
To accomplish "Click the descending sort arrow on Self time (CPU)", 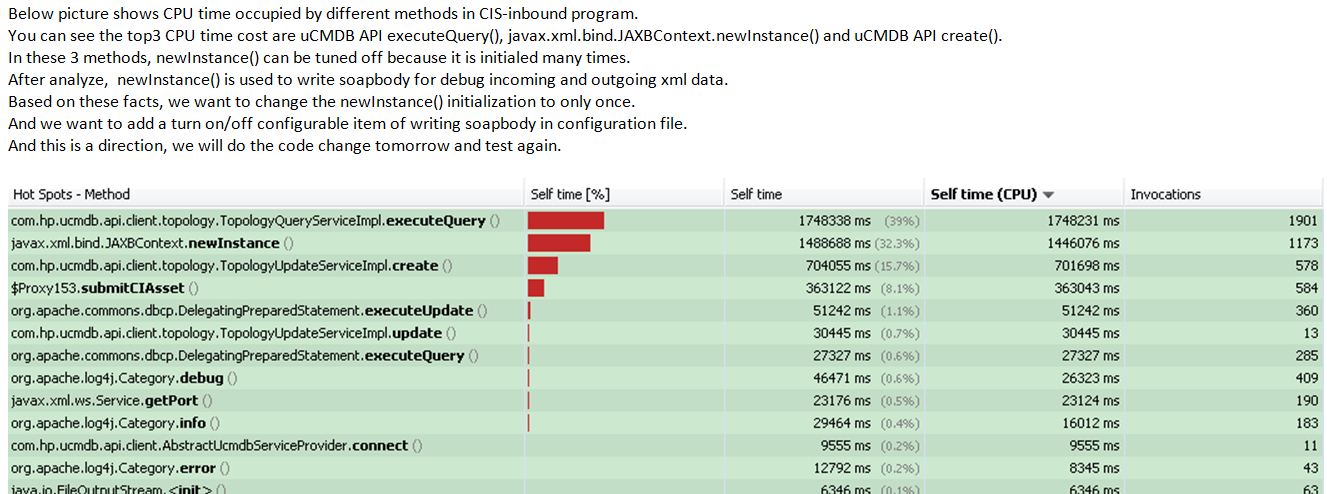I will tap(1048, 195).
